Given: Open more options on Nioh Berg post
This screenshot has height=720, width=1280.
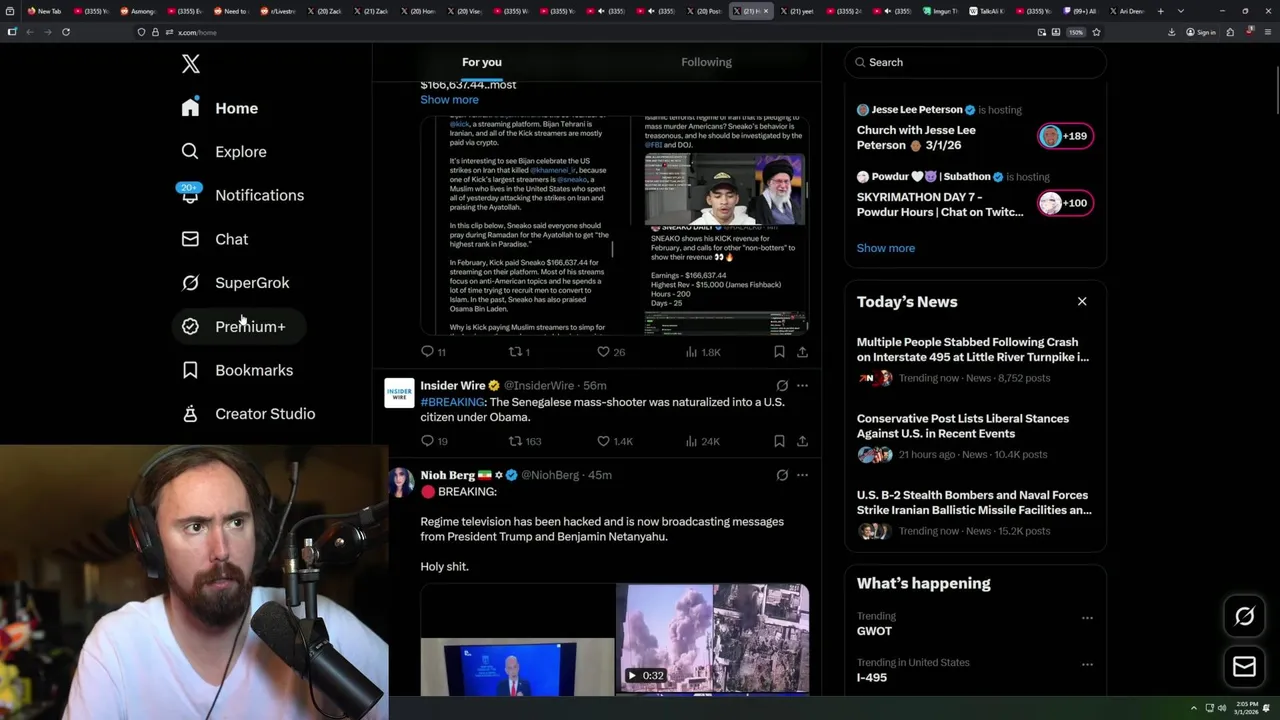Looking at the screenshot, I should tap(802, 475).
